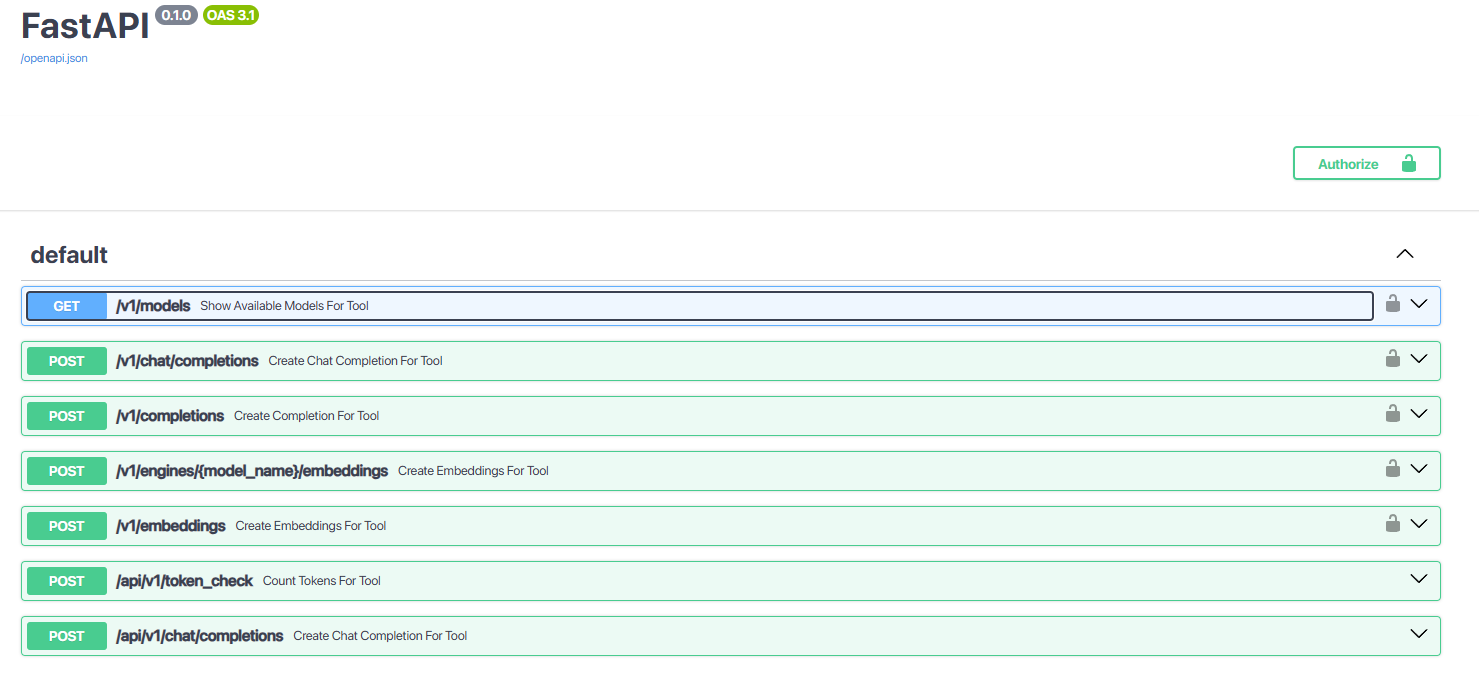Expand the /api/v1/chat/completions chevron arrow

[x=1418, y=634]
